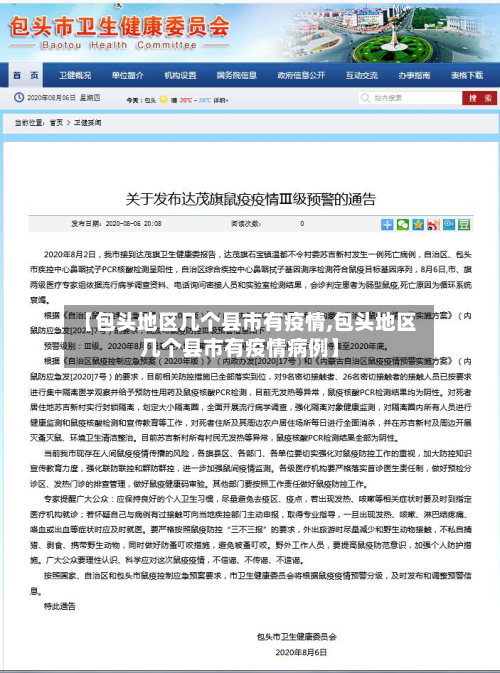Click the paragraph beginning 专家提醒广大公众
Viewport: 500px width, 673px height.
[251, 530]
